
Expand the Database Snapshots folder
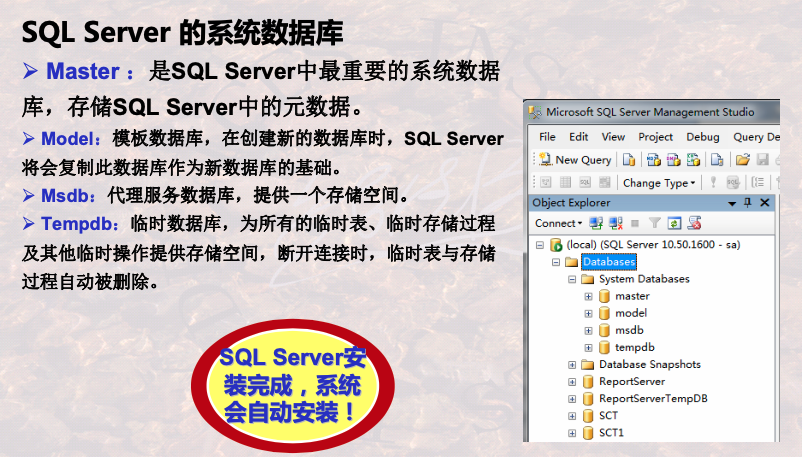point(572,365)
